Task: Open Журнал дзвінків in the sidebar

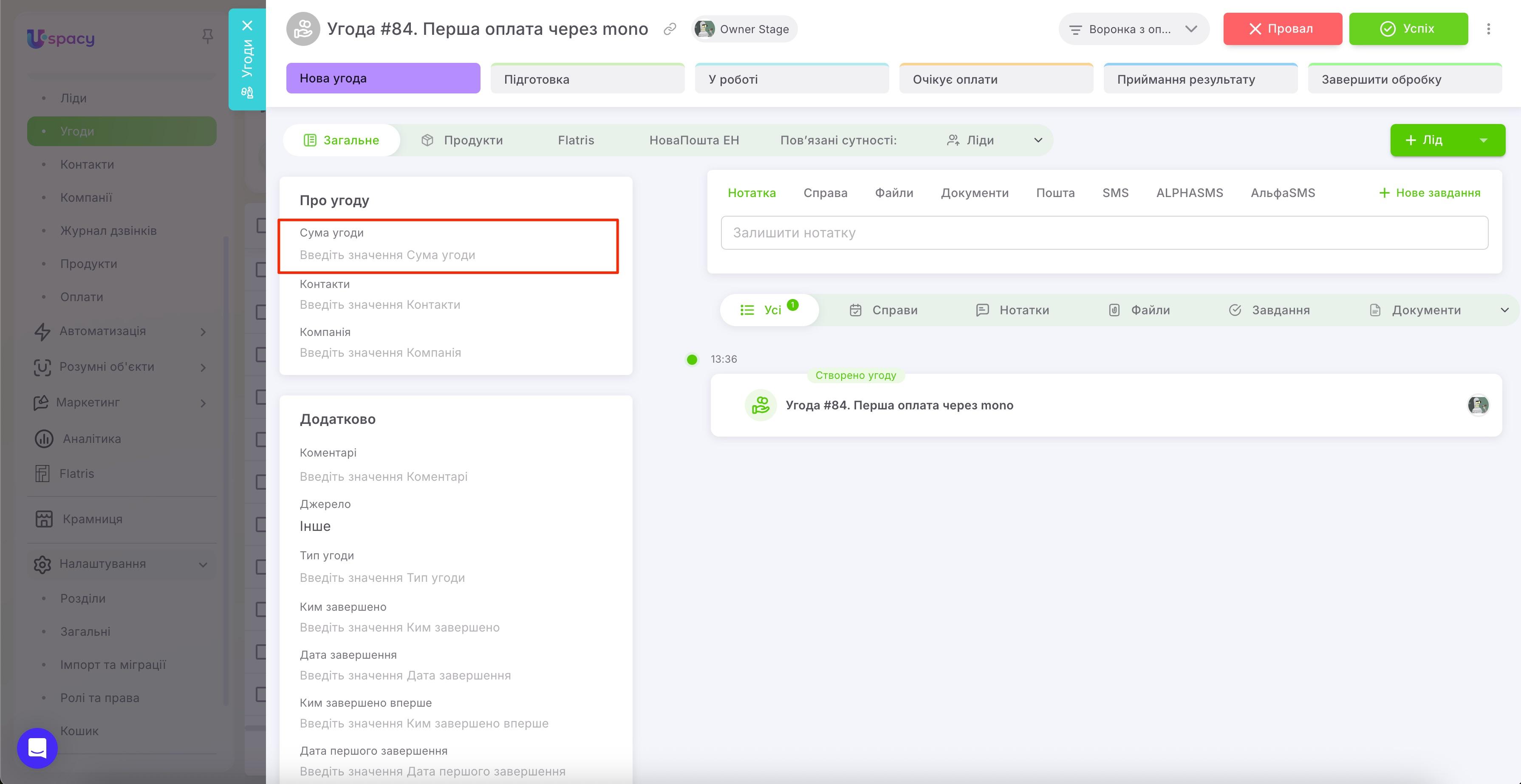Action: 108,230
